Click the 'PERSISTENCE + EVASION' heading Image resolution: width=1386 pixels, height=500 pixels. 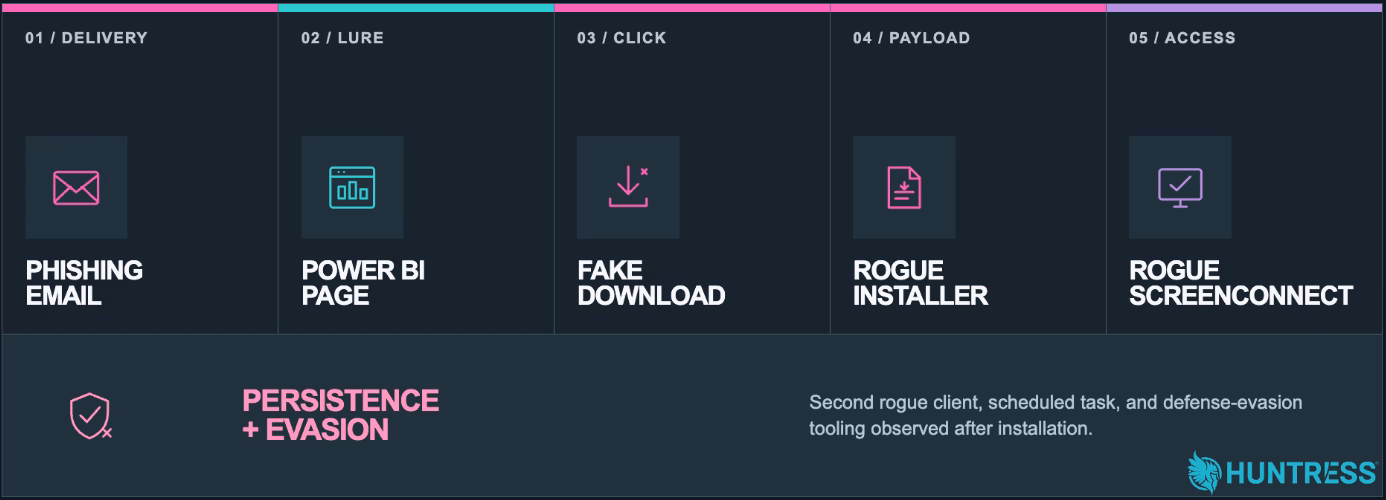click(x=341, y=415)
